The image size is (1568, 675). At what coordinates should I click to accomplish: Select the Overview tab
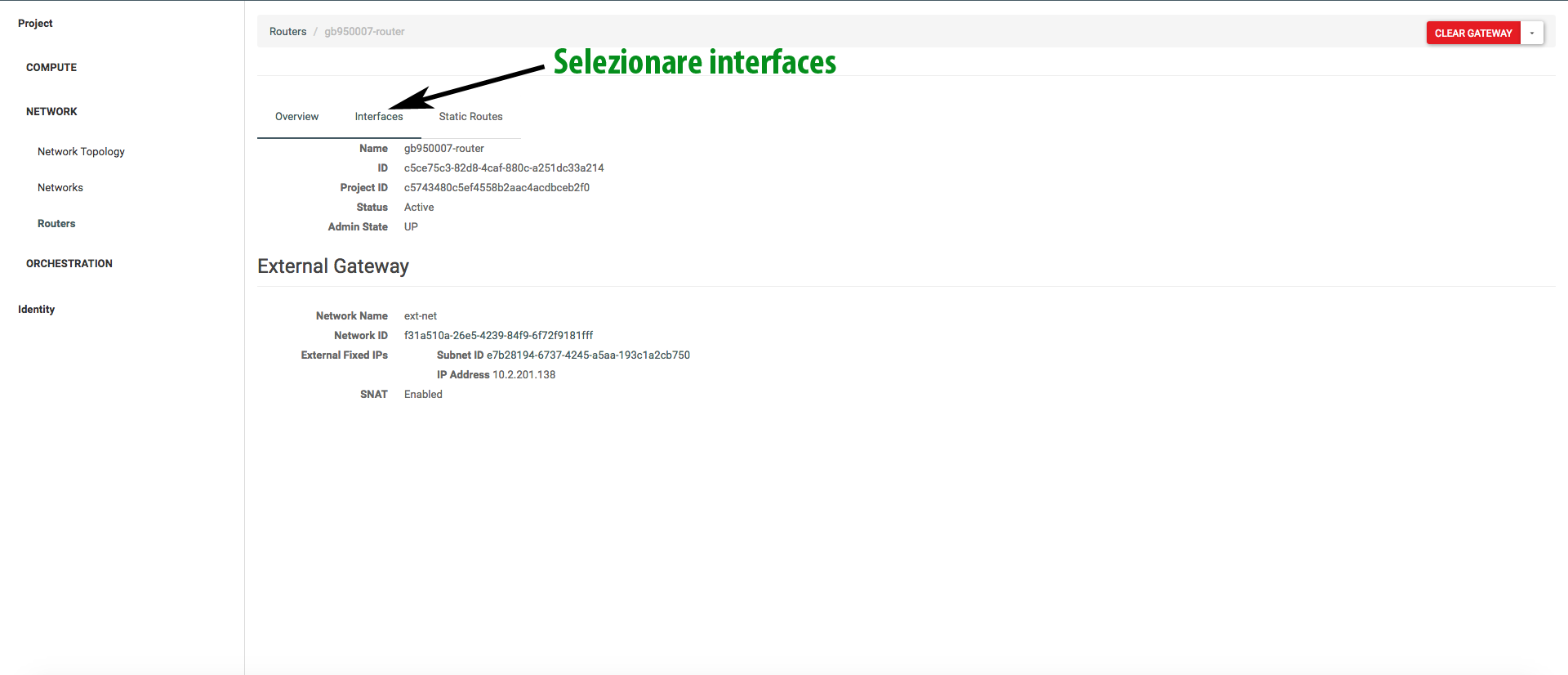pyautogui.click(x=296, y=117)
